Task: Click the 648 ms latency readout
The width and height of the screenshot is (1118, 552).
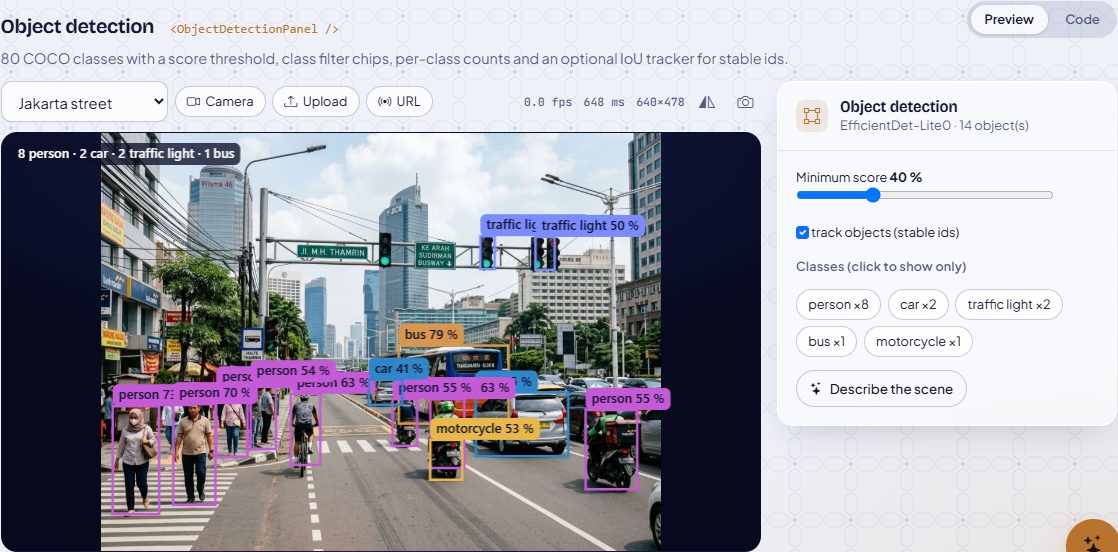Action: click(603, 102)
